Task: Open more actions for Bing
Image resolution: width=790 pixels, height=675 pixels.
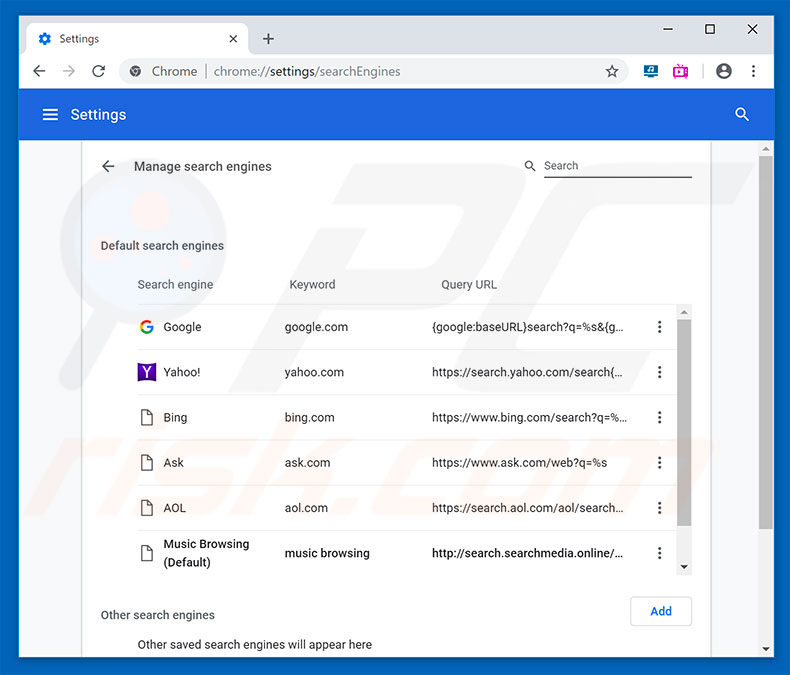Action: tap(659, 417)
